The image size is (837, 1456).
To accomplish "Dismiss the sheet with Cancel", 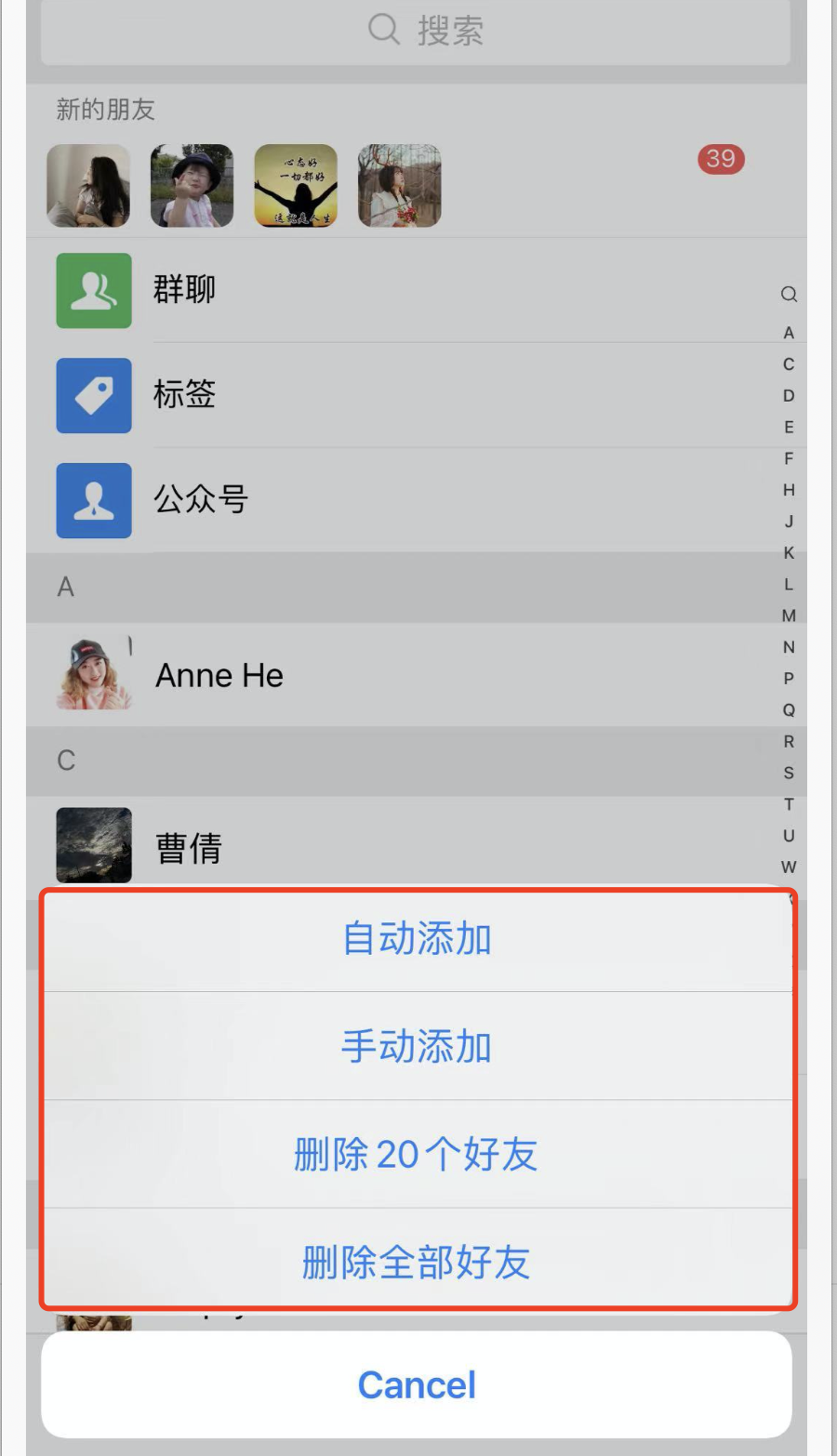I will point(417,1384).
